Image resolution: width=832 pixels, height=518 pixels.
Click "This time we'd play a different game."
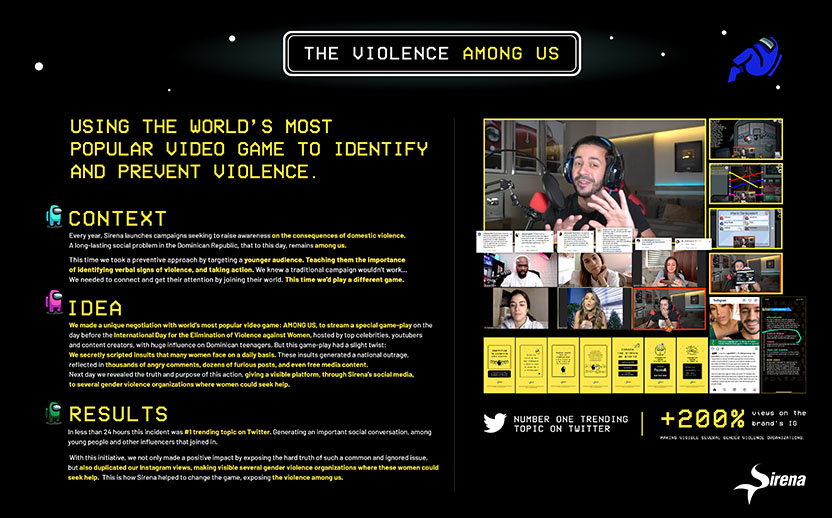click(x=344, y=280)
